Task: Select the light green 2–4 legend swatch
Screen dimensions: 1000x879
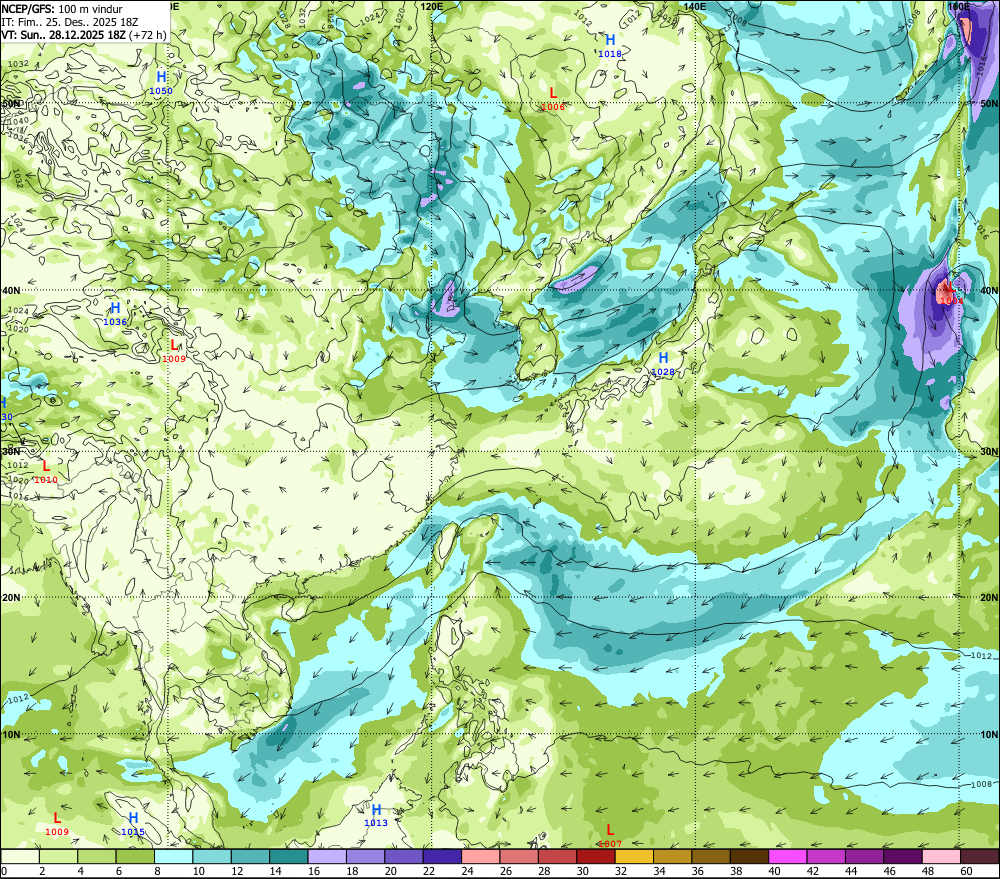Action: tap(58, 856)
